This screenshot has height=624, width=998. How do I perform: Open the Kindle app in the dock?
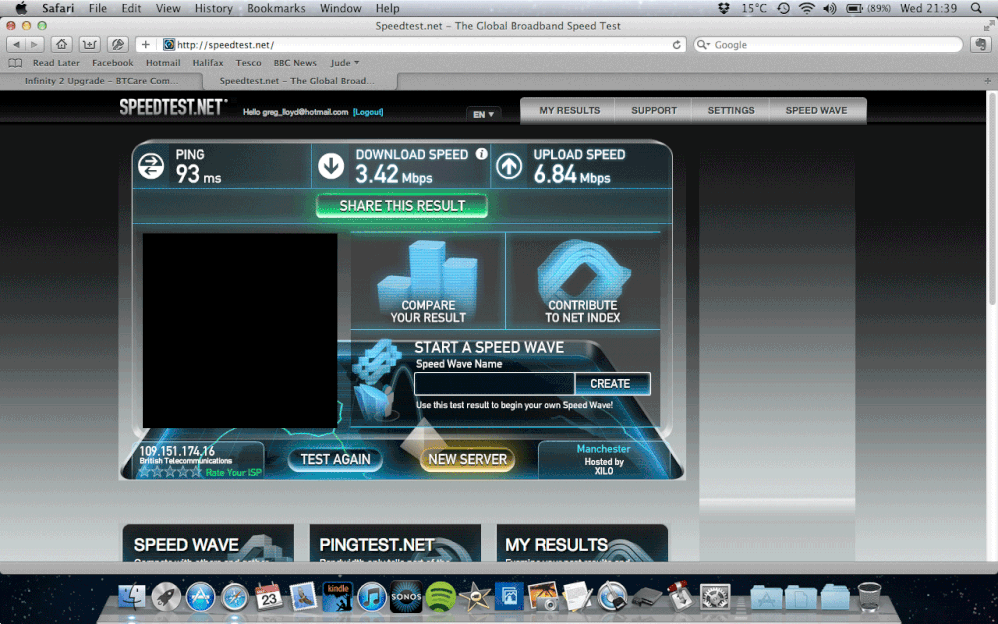337,597
